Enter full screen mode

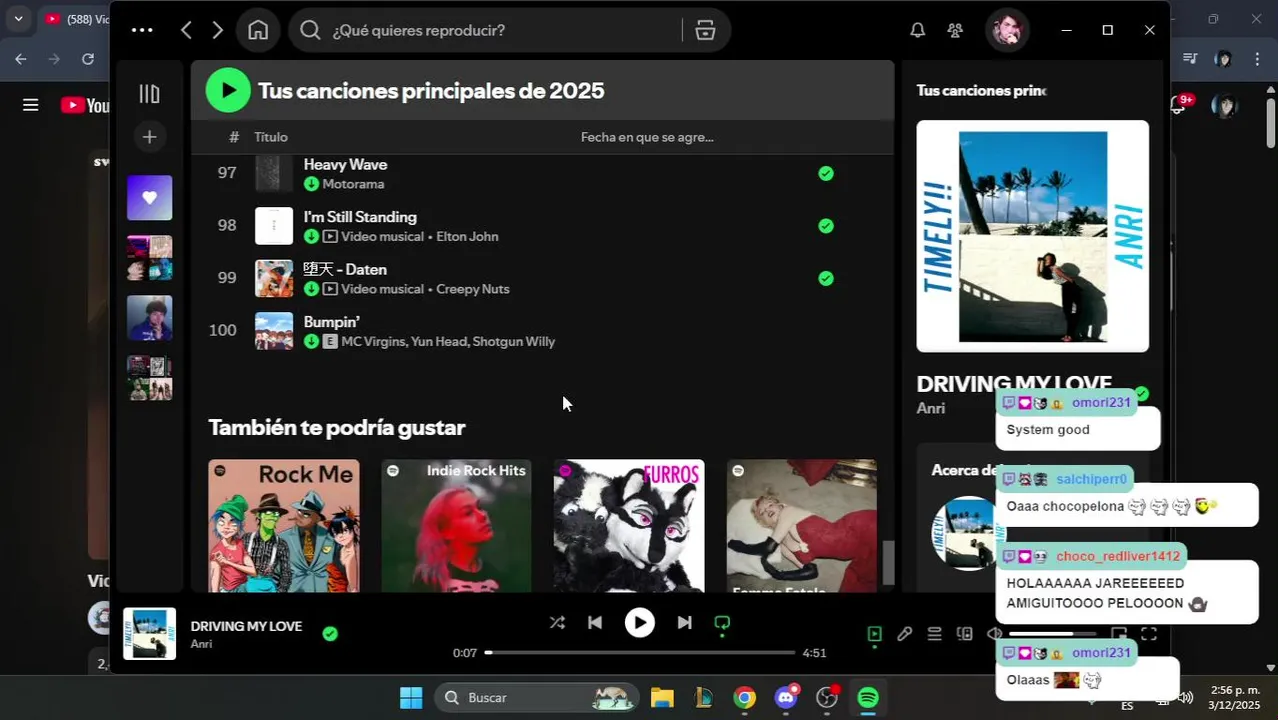pos(1149,634)
